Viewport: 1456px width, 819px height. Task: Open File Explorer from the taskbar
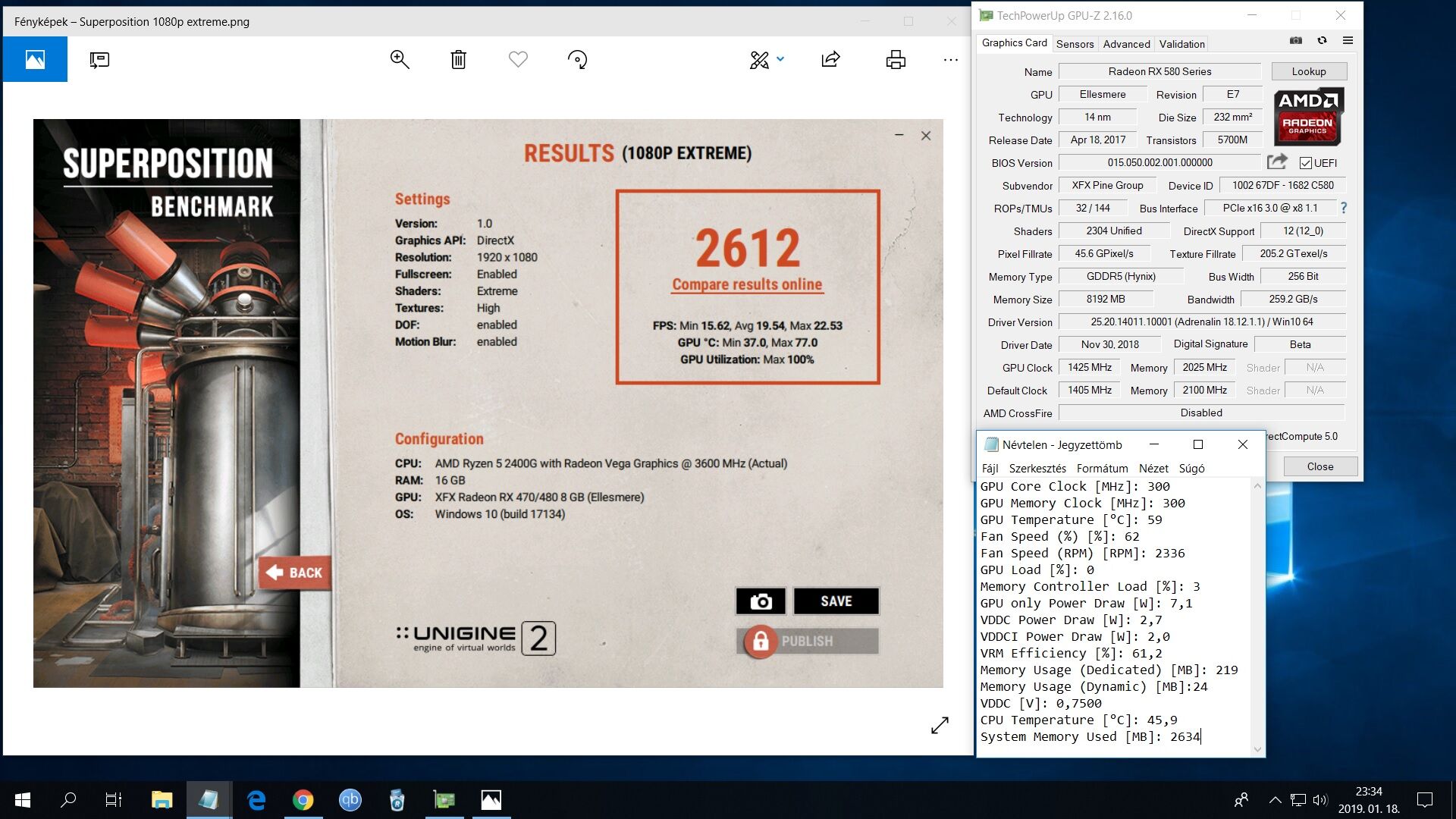pyautogui.click(x=162, y=800)
